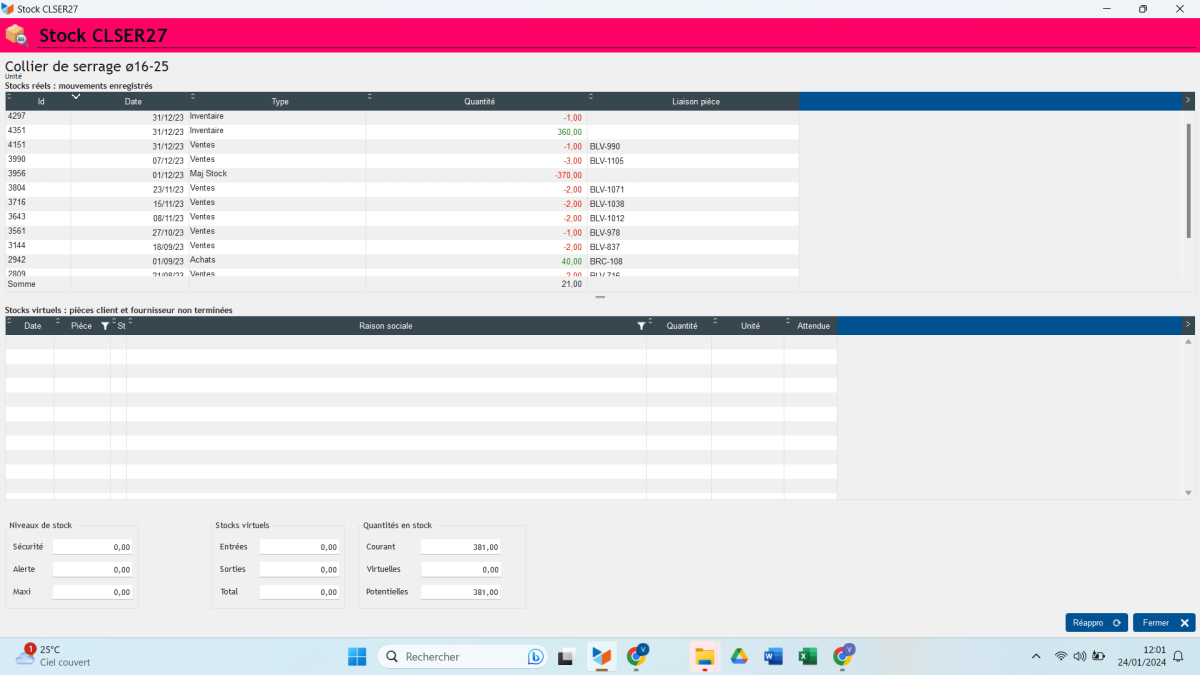This screenshot has height=675, width=1200.
Task: Click the Réappro button
Action: (1096, 622)
